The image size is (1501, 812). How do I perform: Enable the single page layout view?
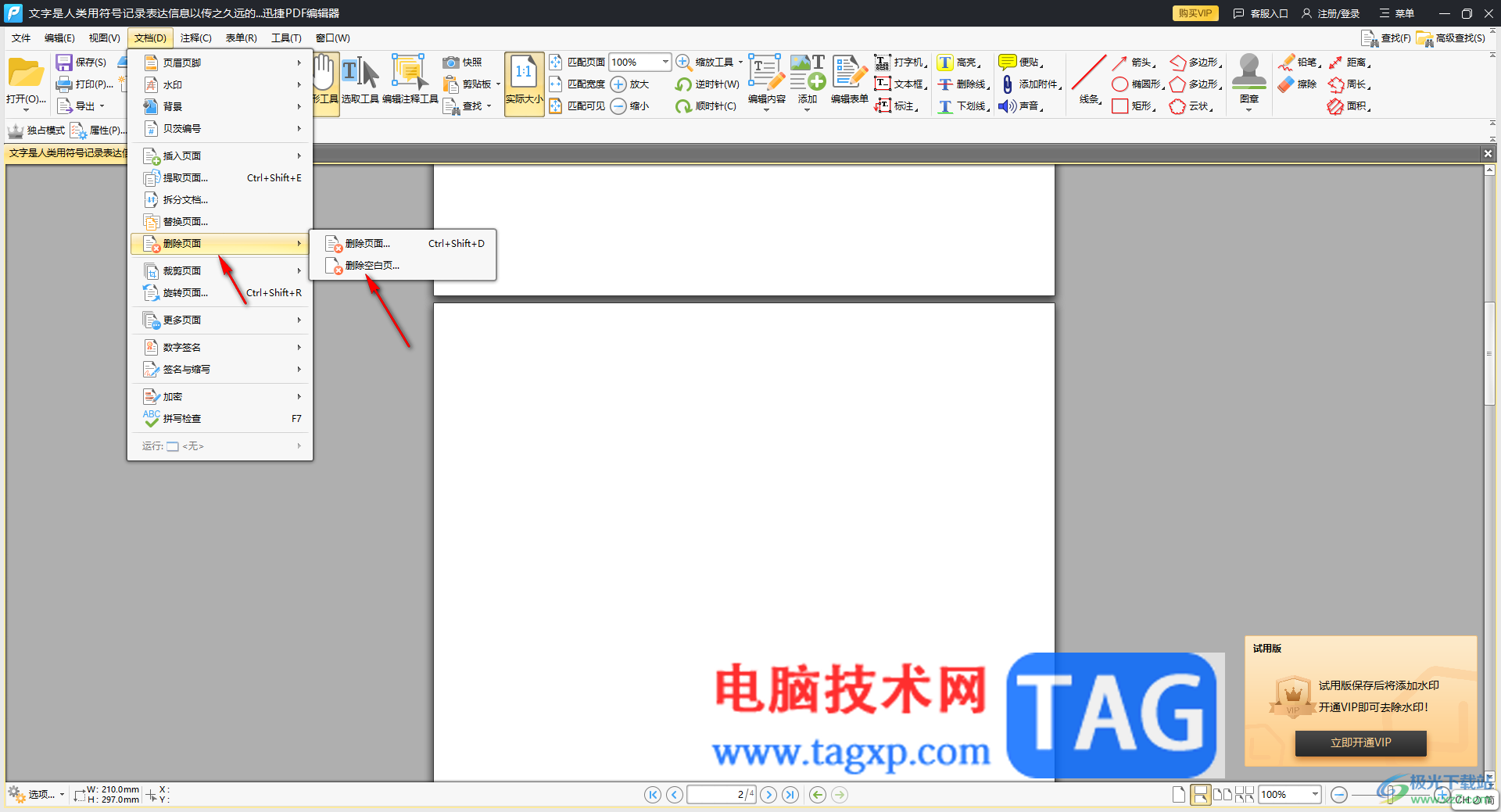(1179, 795)
